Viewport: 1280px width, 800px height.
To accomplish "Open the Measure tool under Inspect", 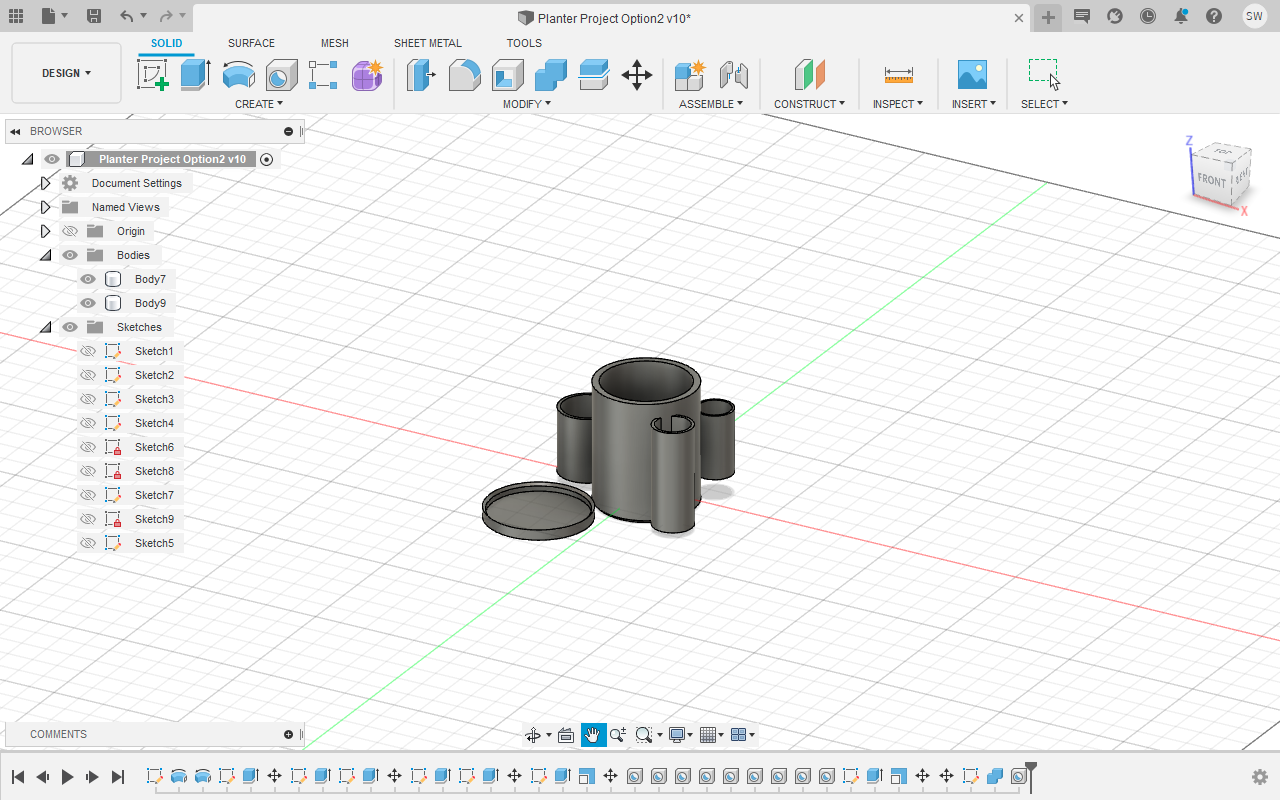I will point(897,75).
